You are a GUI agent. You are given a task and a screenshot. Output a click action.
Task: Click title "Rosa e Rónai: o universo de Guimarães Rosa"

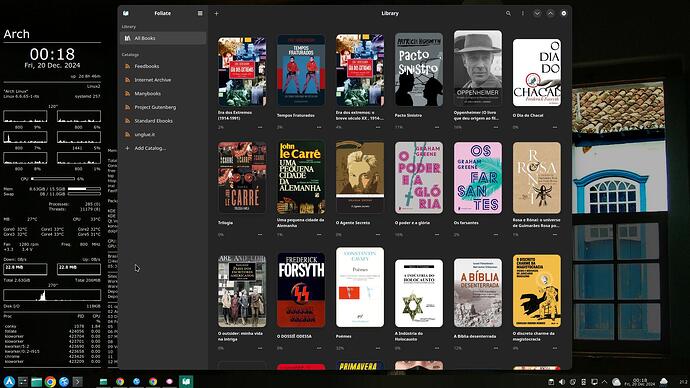[536, 223]
